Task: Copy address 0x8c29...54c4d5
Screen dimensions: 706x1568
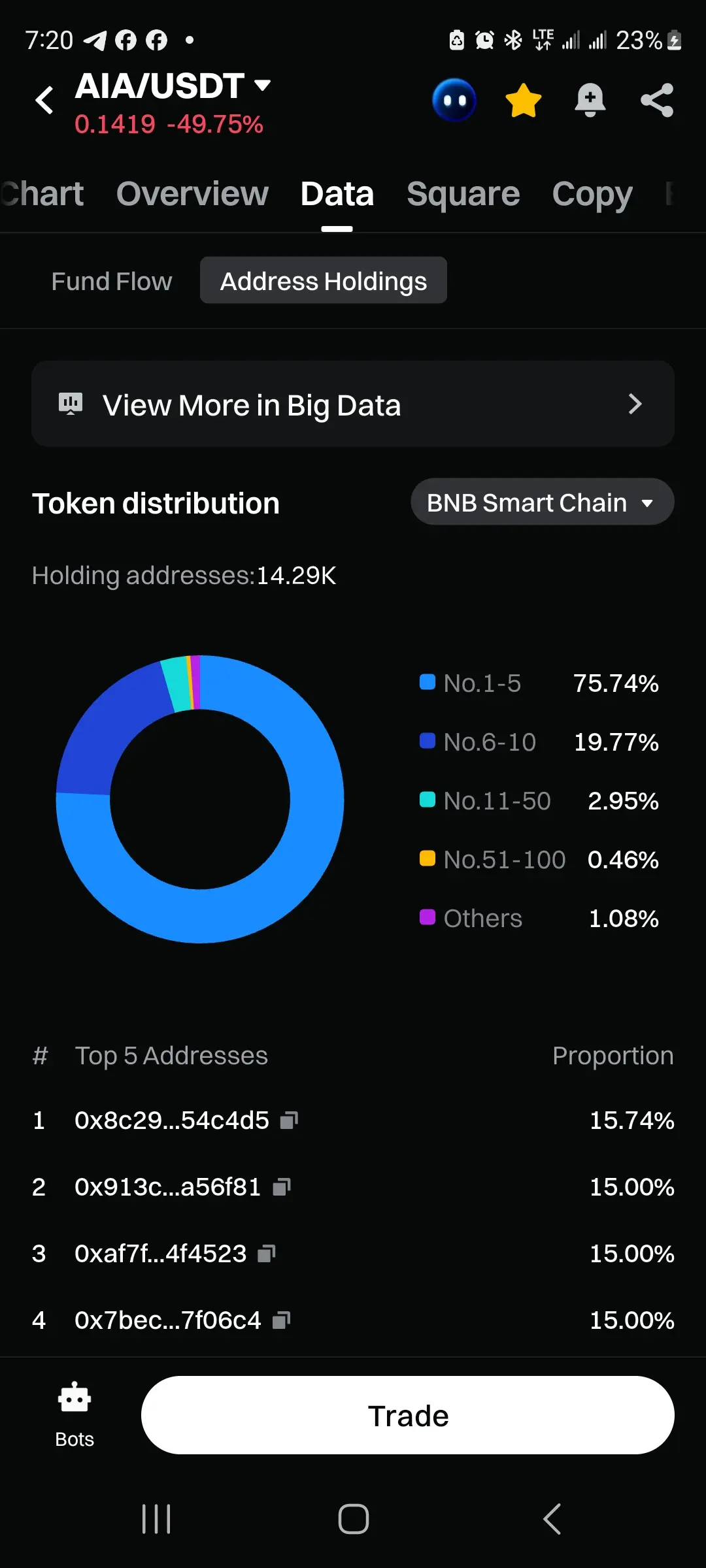Action: coord(289,1120)
